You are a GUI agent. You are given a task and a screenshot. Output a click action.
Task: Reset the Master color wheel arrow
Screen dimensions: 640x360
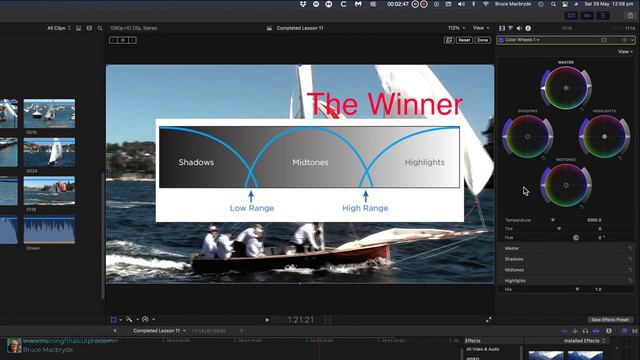coord(582,109)
